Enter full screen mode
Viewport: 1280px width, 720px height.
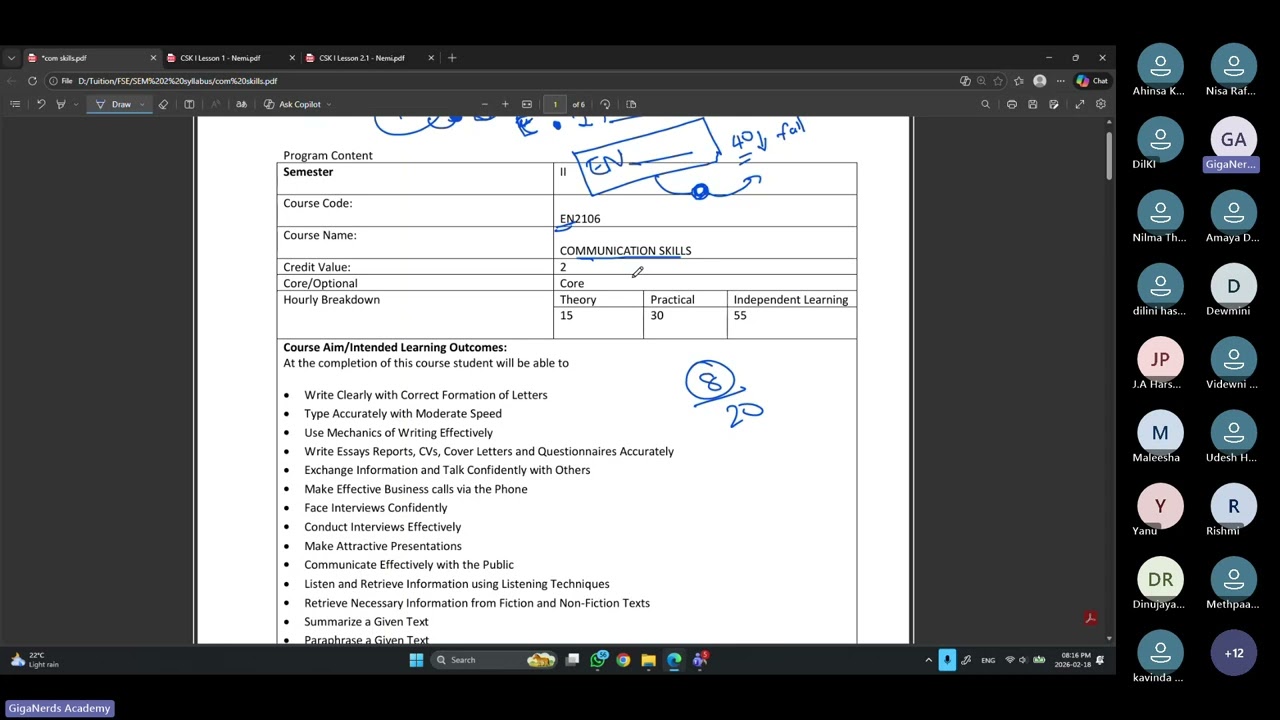pyautogui.click(x=1080, y=104)
